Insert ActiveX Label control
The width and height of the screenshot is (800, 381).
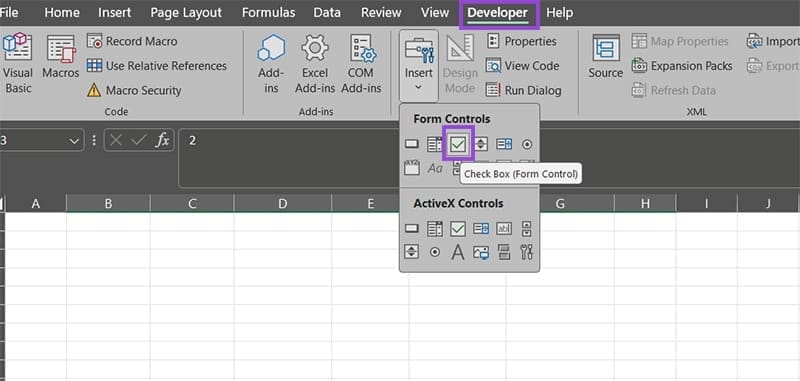pyautogui.click(x=458, y=252)
